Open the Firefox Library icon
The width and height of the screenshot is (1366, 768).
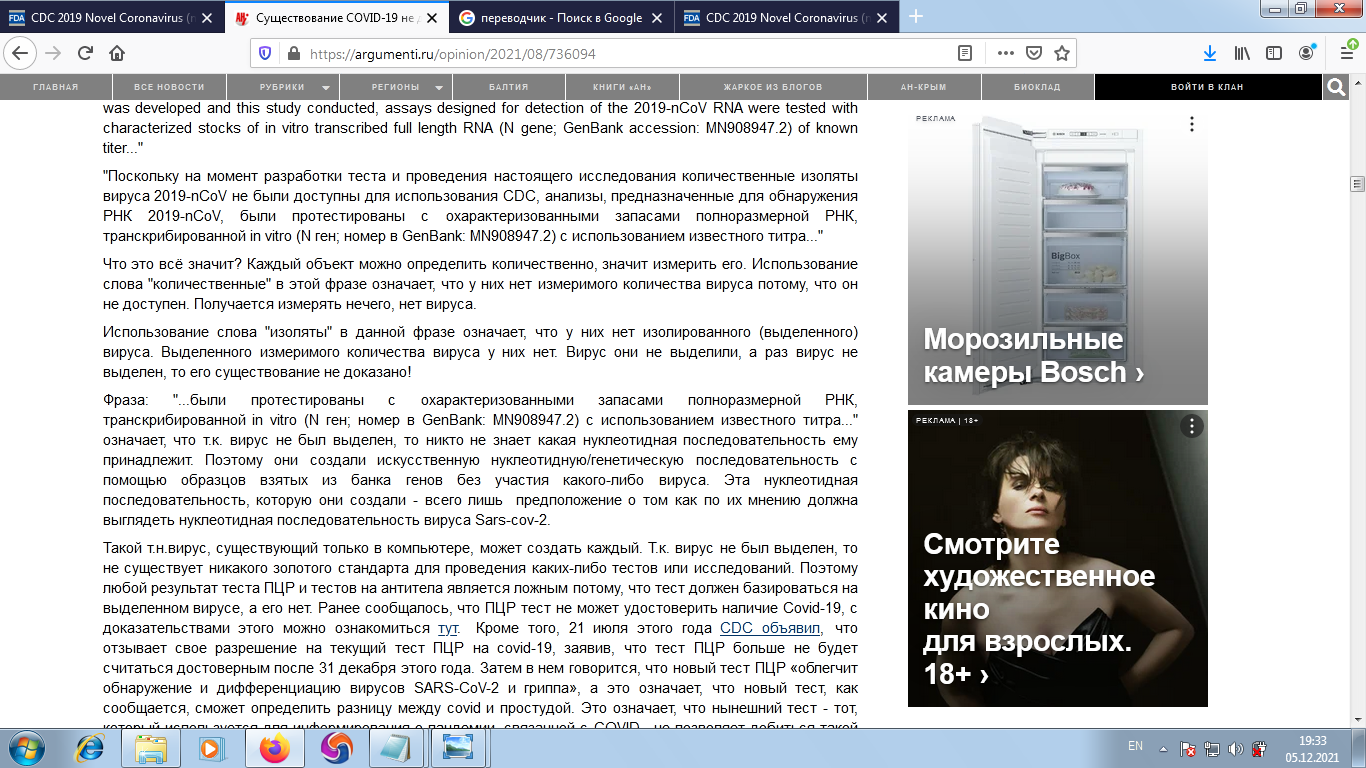pos(1242,53)
